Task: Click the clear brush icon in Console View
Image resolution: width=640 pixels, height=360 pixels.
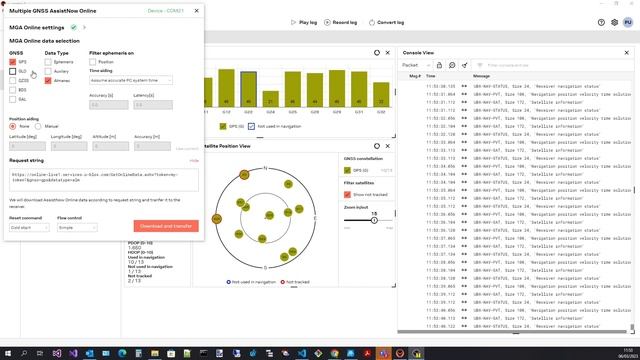Action: coord(464,65)
